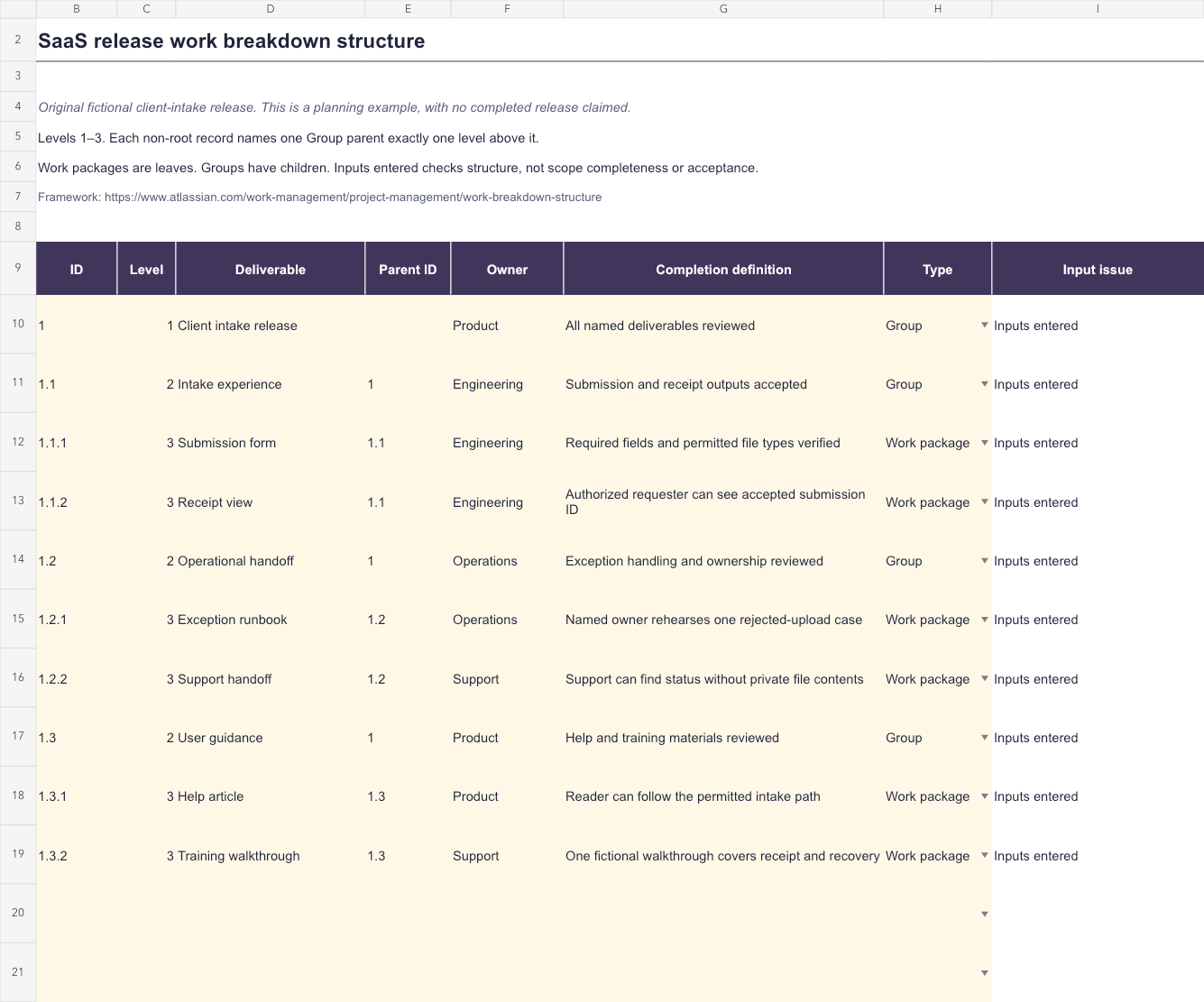Click the 'Input issue' header cell

(x=1098, y=269)
